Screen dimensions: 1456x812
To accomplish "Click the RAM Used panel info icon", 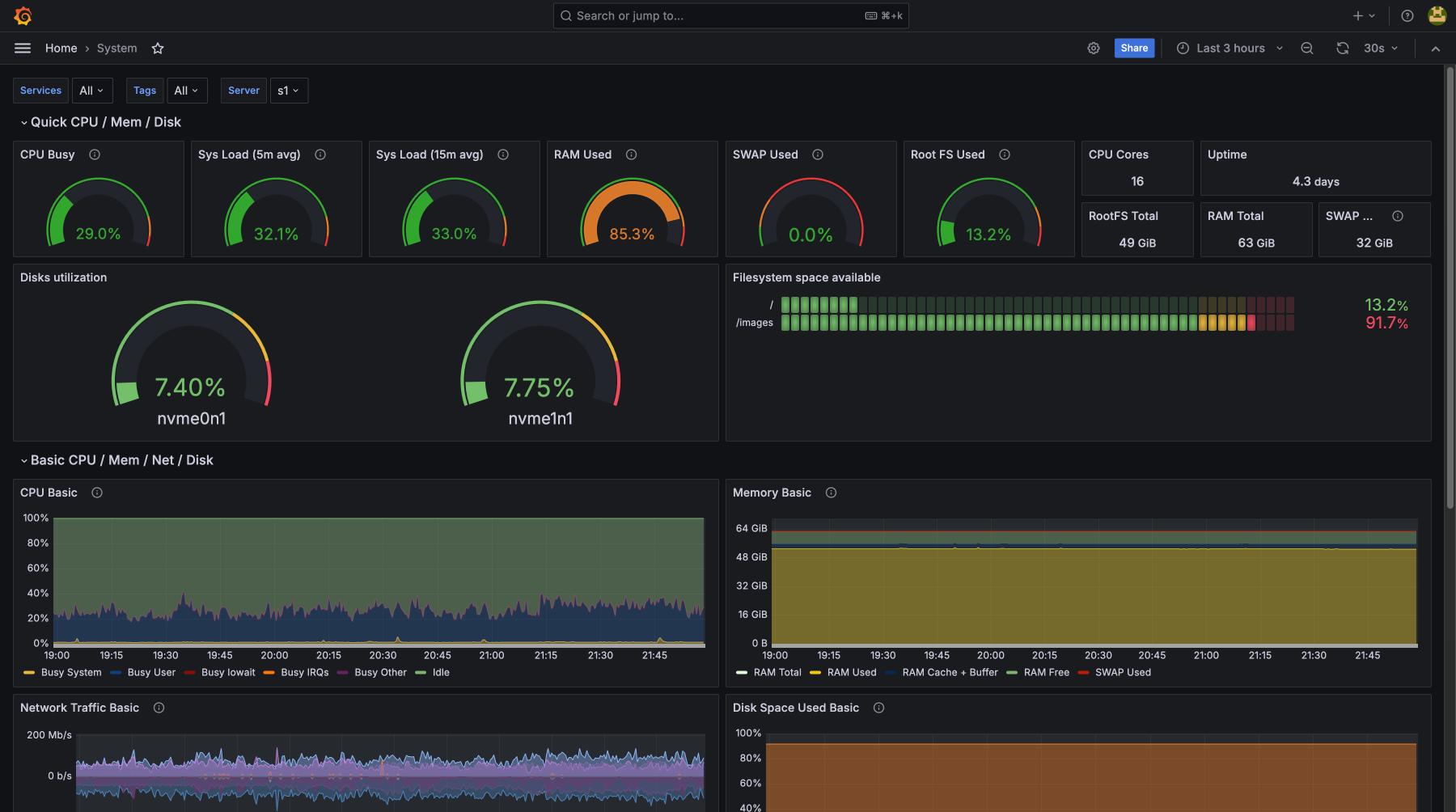I will pos(632,154).
